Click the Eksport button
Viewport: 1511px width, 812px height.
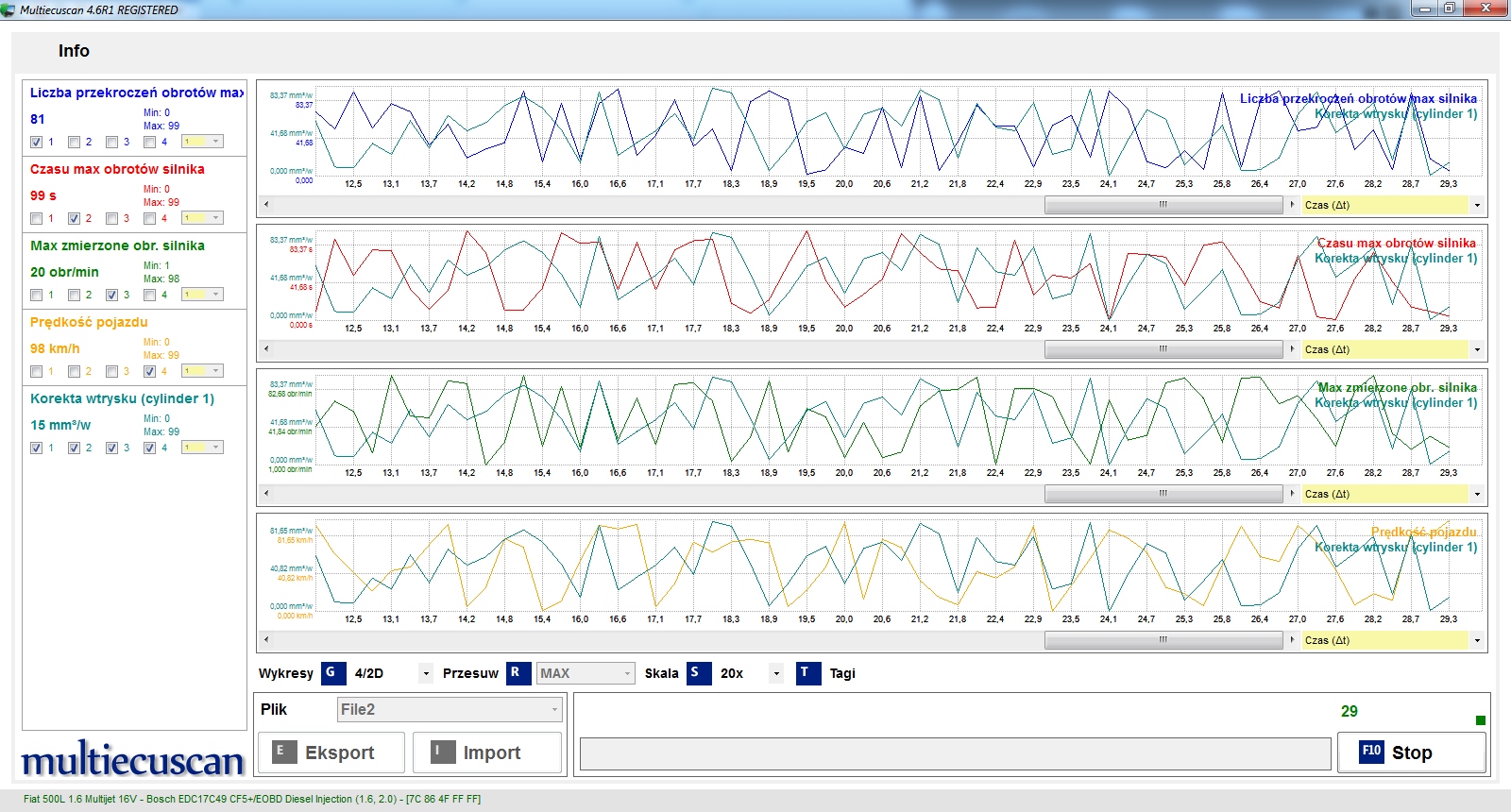[x=331, y=753]
